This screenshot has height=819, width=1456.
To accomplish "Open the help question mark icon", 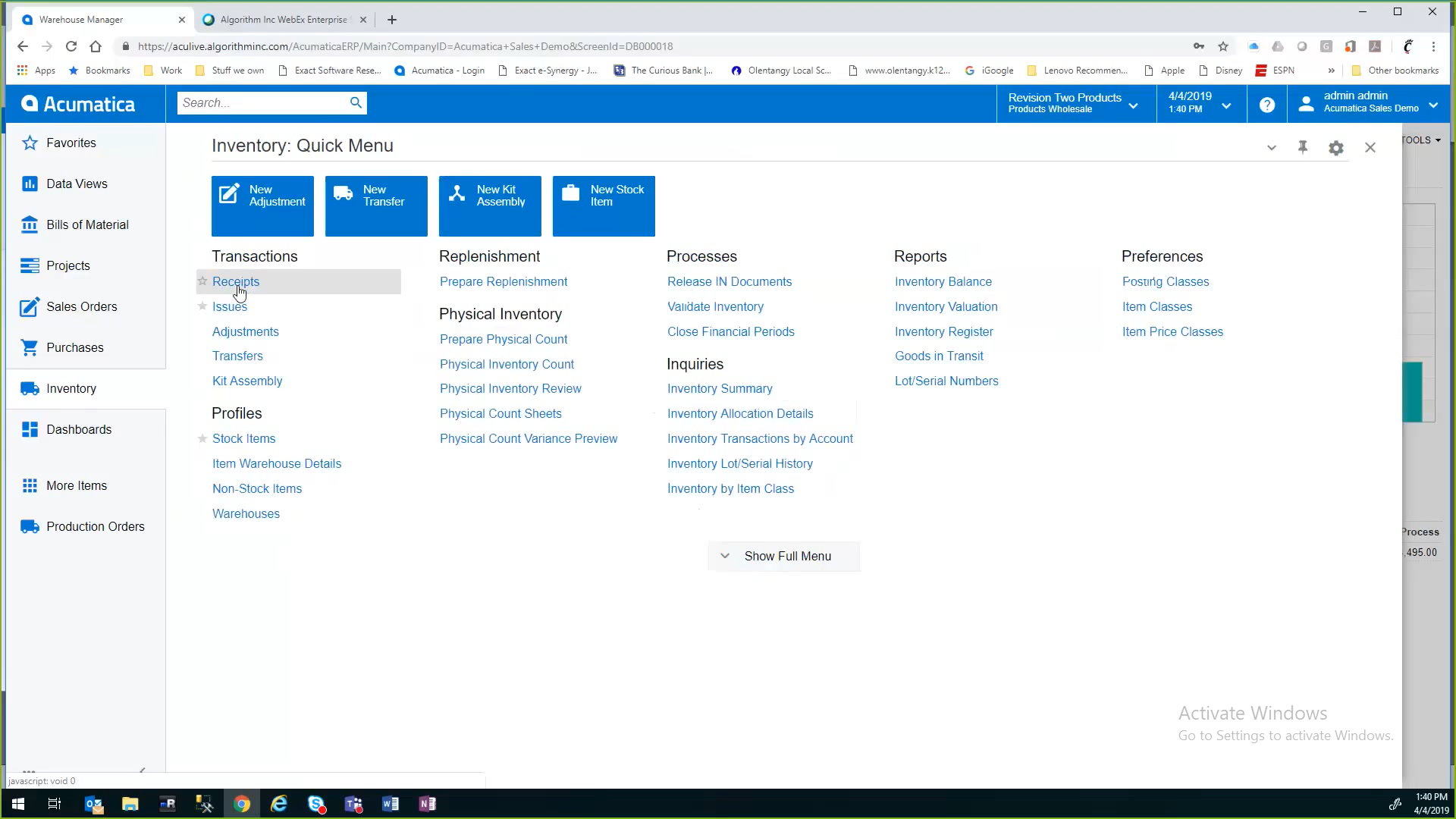I will [1266, 105].
